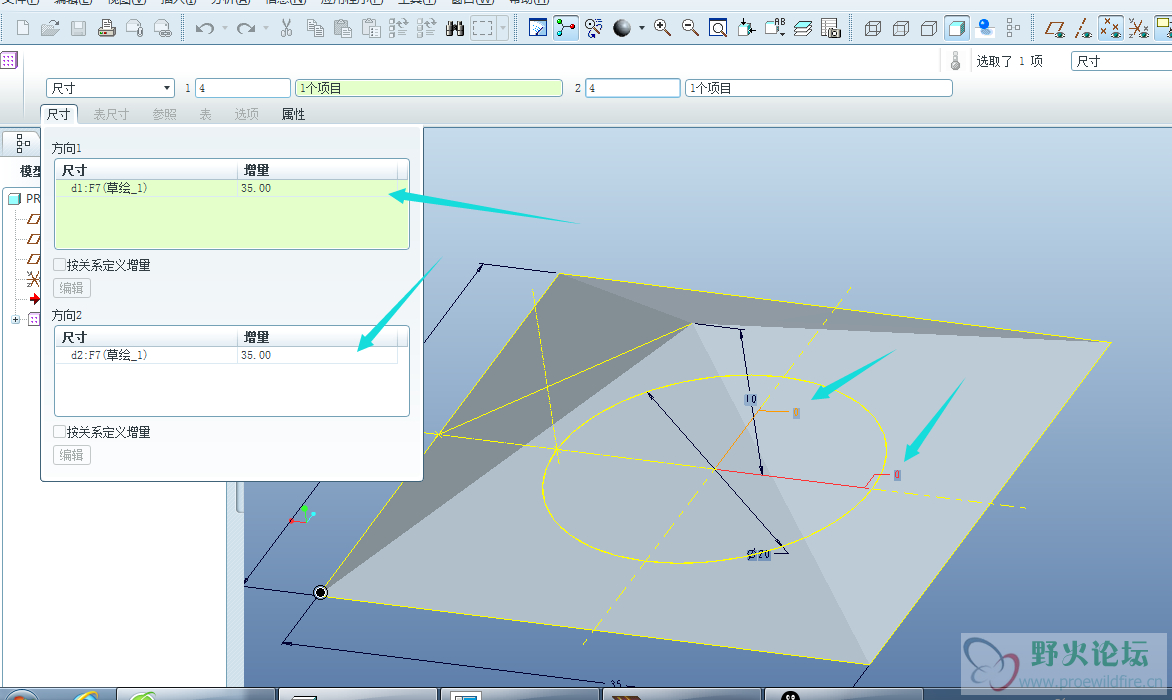
Task: Click the Pattern feature icon at dashboard left
Action: point(9,60)
